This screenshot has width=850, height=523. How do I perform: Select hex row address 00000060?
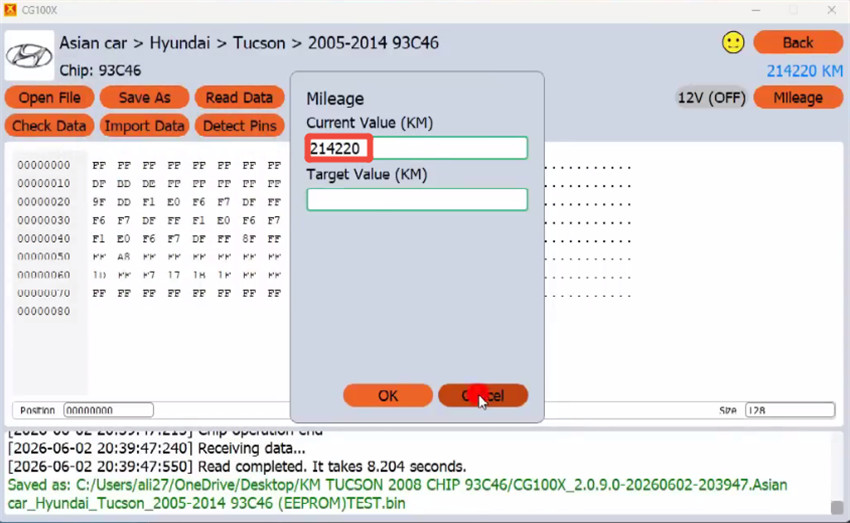(x=44, y=275)
